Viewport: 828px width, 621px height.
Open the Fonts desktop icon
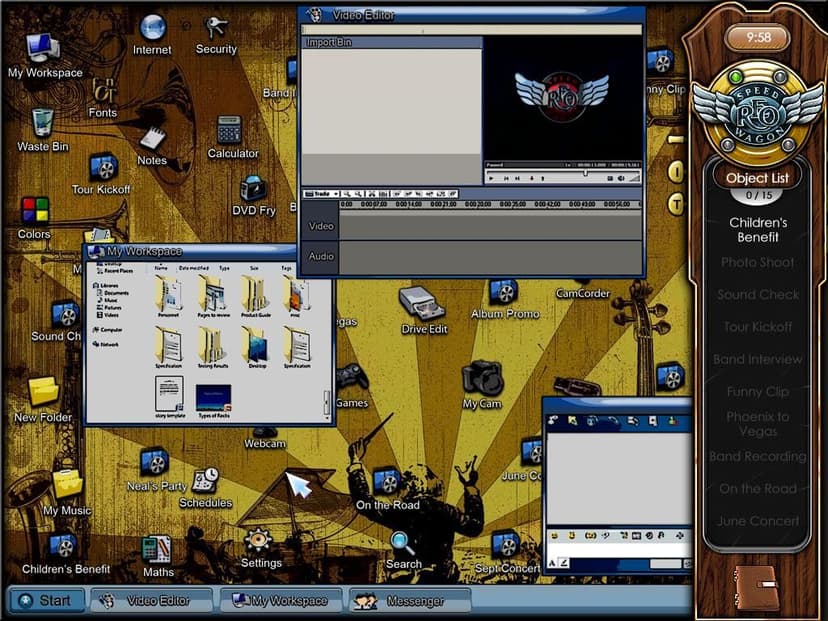point(102,90)
